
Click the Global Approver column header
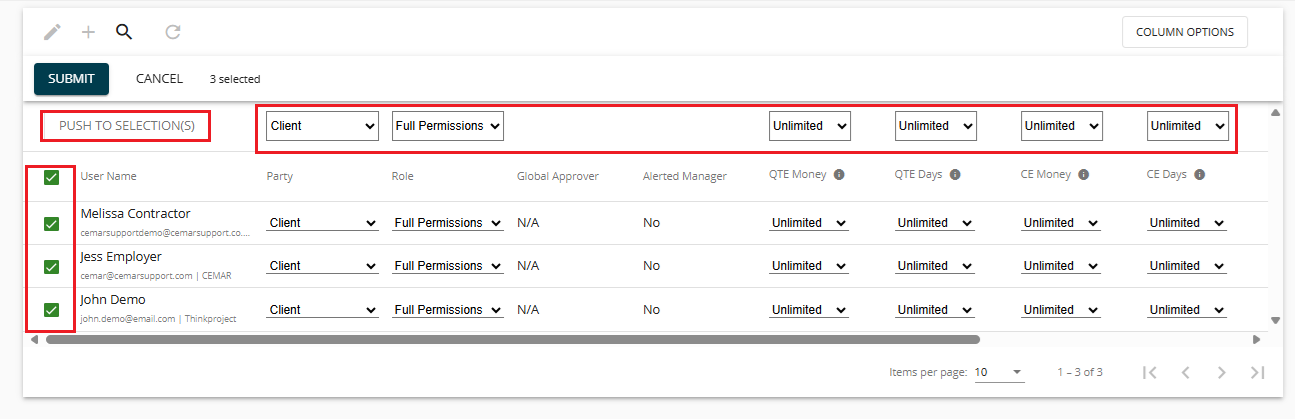557,176
